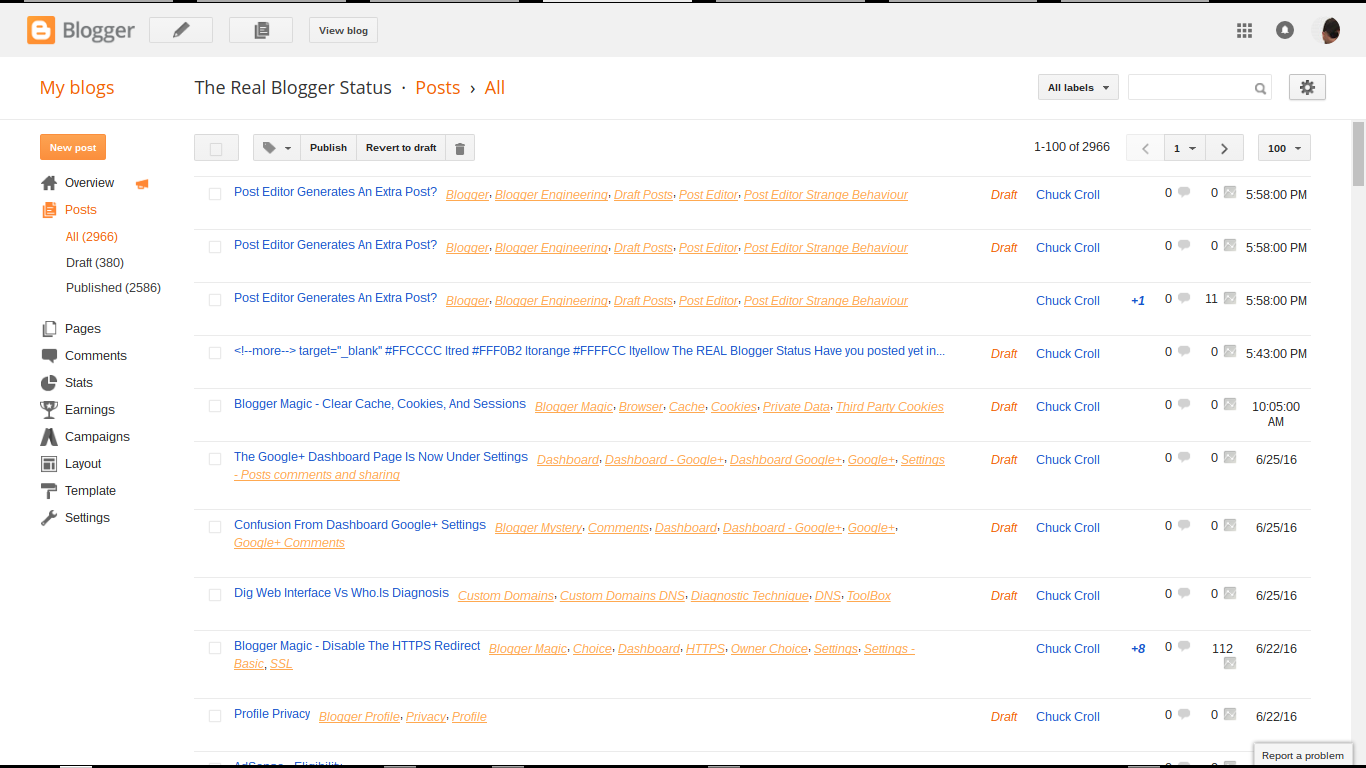Open the posts list icon button
The height and width of the screenshot is (768, 1366).
click(x=261, y=30)
